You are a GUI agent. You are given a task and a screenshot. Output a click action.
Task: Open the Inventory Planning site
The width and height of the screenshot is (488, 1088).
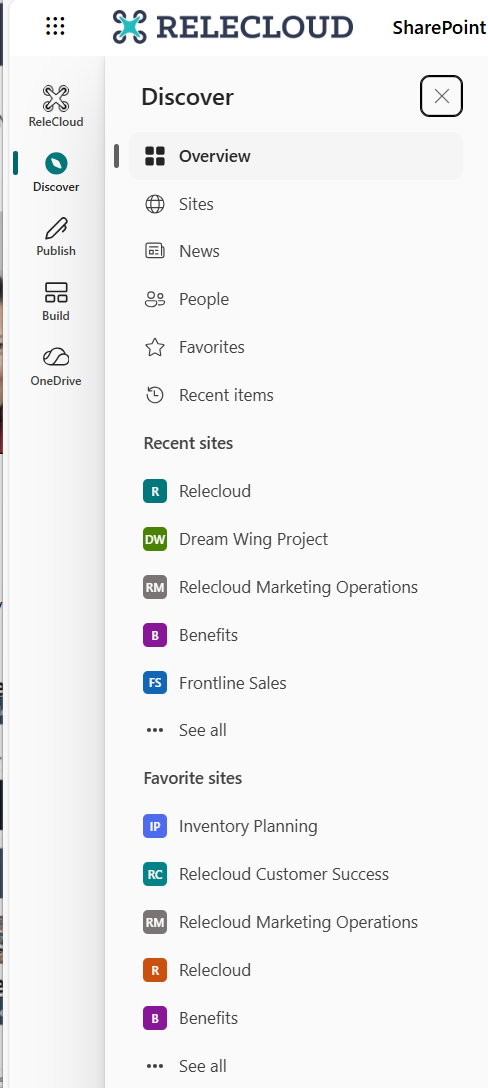296,826
